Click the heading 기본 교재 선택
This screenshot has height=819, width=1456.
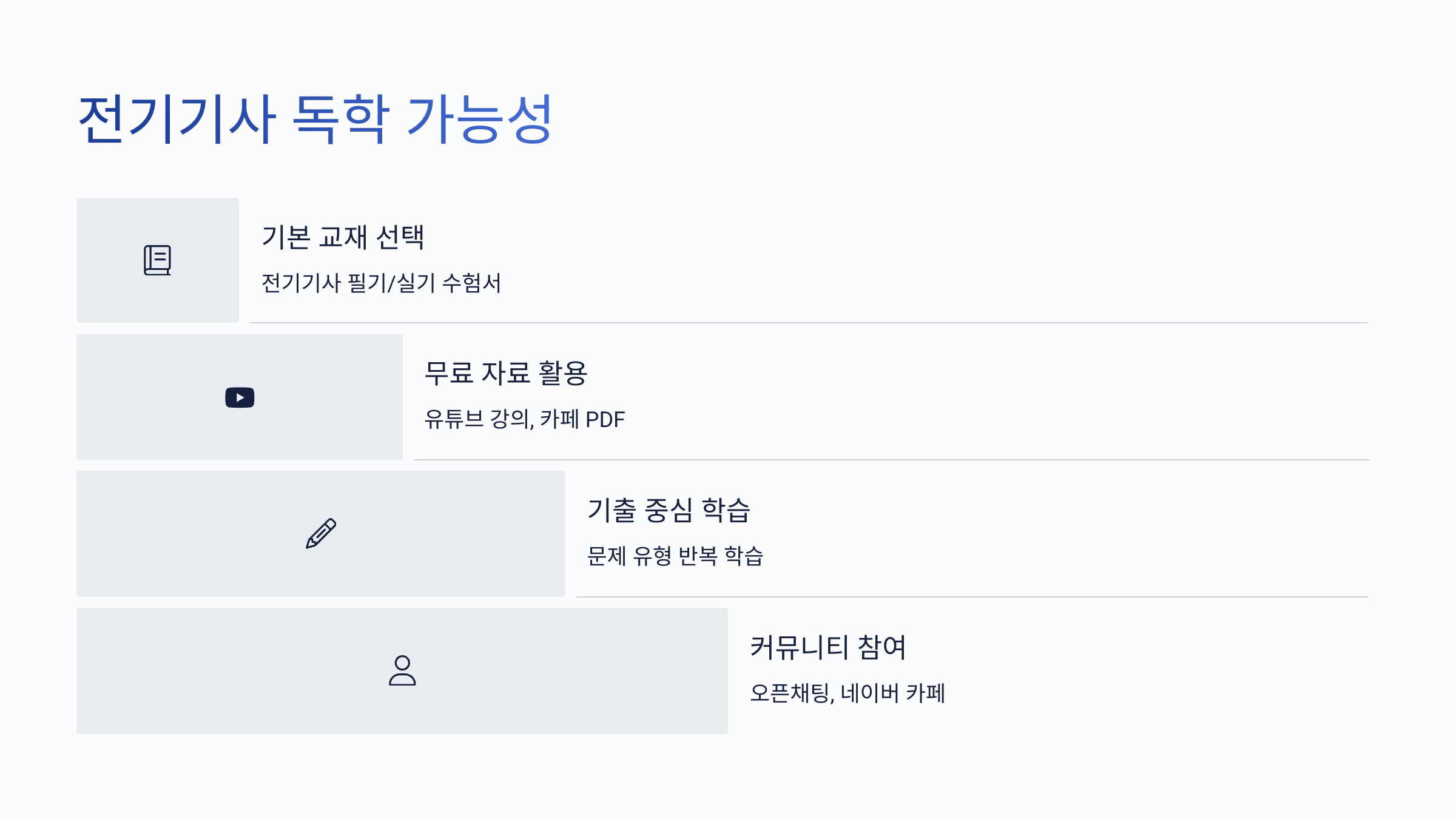pyautogui.click(x=343, y=237)
